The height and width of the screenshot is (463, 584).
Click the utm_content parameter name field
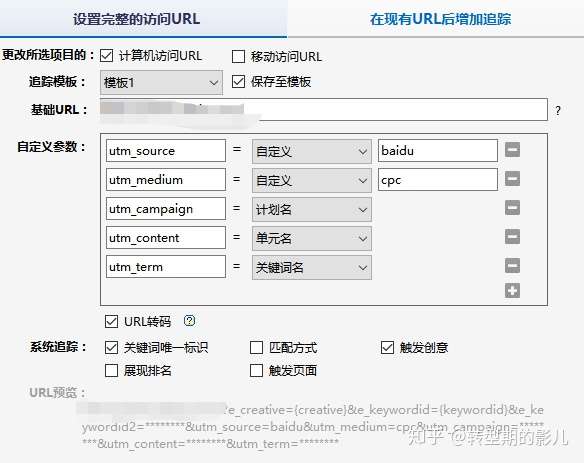click(x=166, y=238)
